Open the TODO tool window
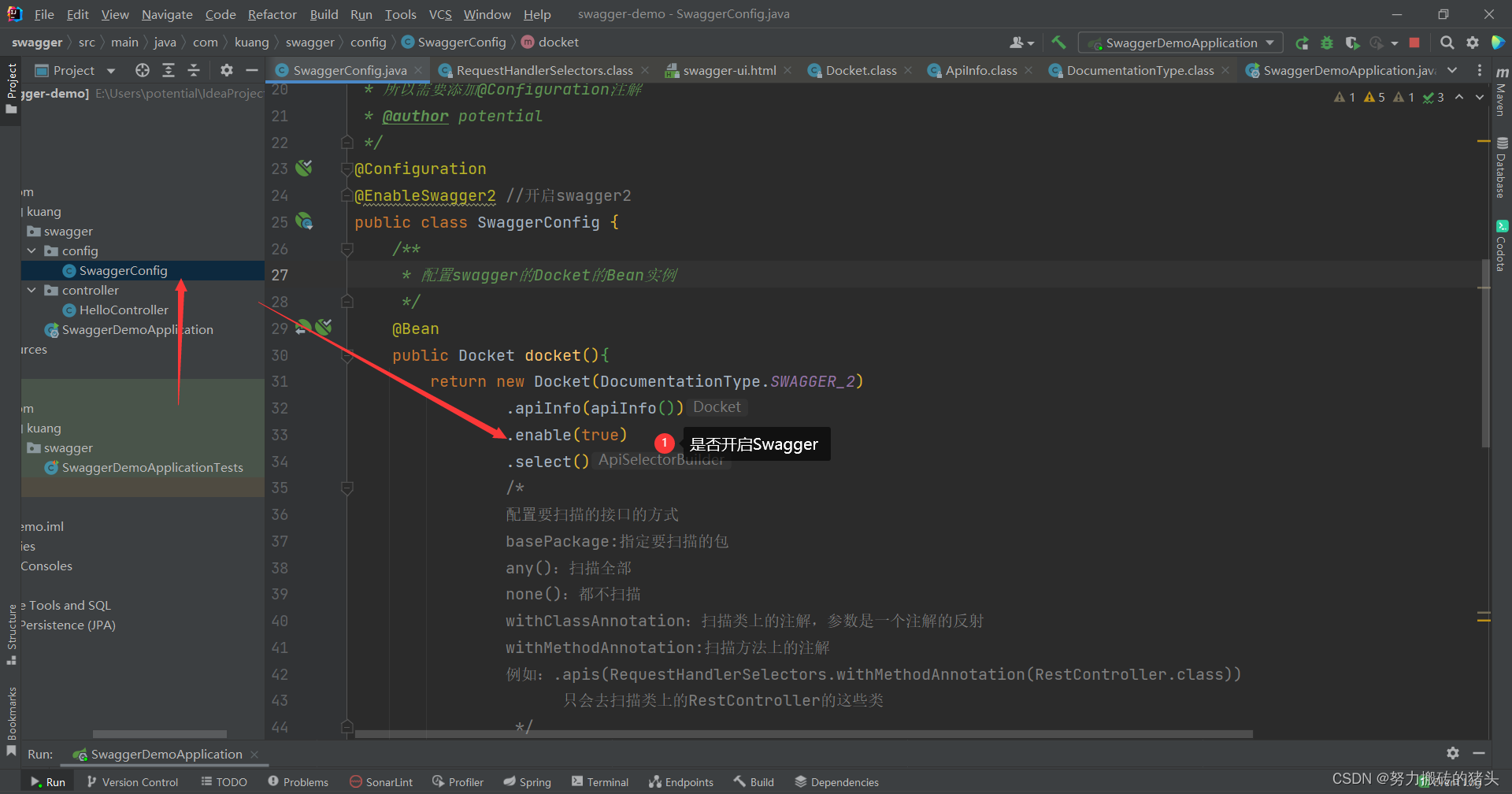Image resolution: width=1512 pixels, height=794 pixels. click(x=224, y=781)
